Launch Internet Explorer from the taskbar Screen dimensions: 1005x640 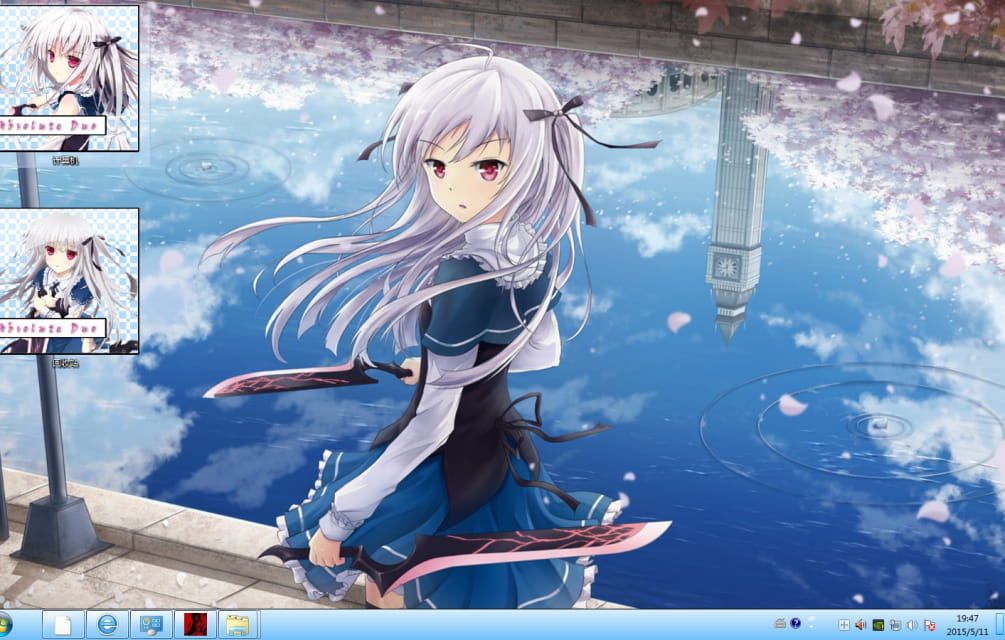pos(107,625)
